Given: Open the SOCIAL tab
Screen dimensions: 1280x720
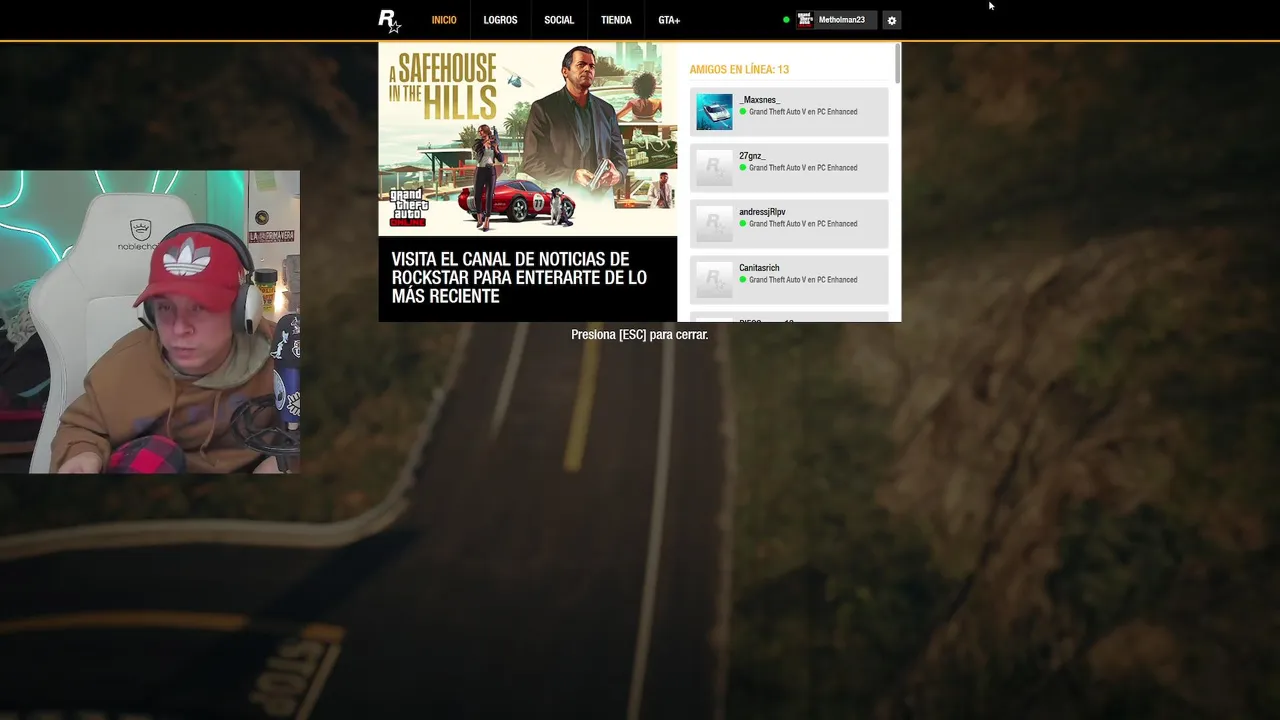Looking at the screenshot, I should point(559,20).
